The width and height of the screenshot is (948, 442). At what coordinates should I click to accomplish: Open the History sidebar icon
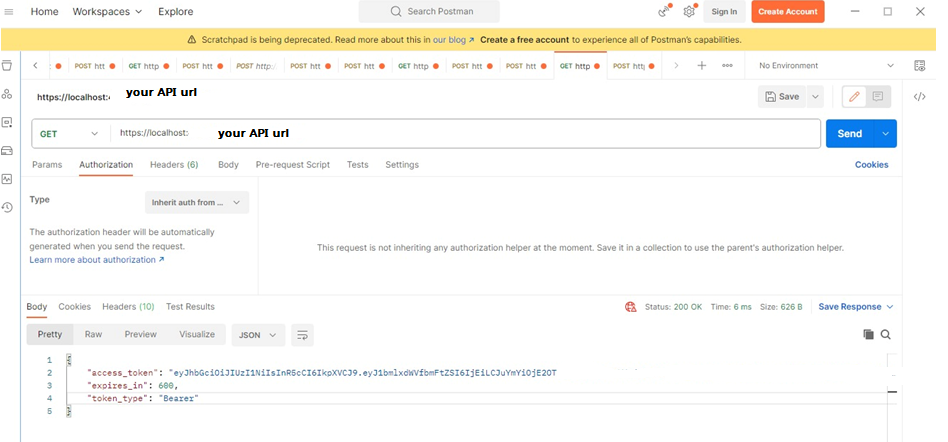pos(7,207)
